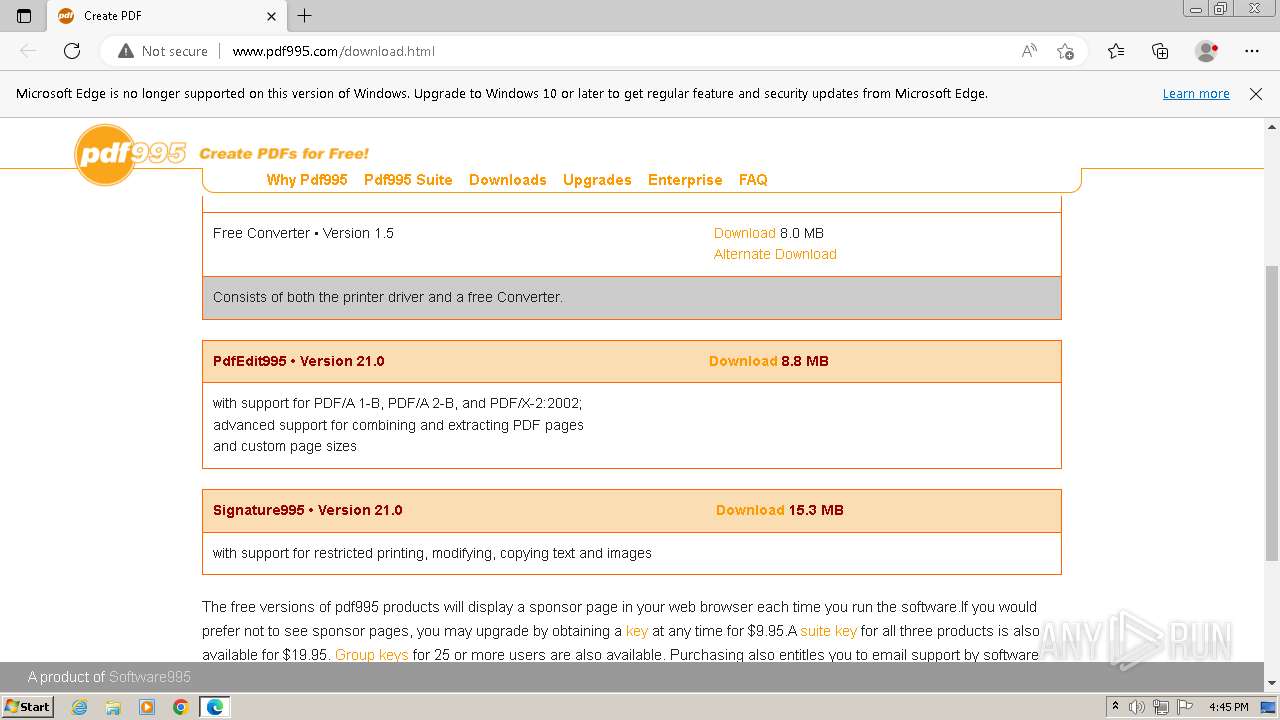Image resolution: width=1280 pixels, height=720 pixels.
Task: Select 'Free Converter • Version 1.5' text
Action: [303, 233]
